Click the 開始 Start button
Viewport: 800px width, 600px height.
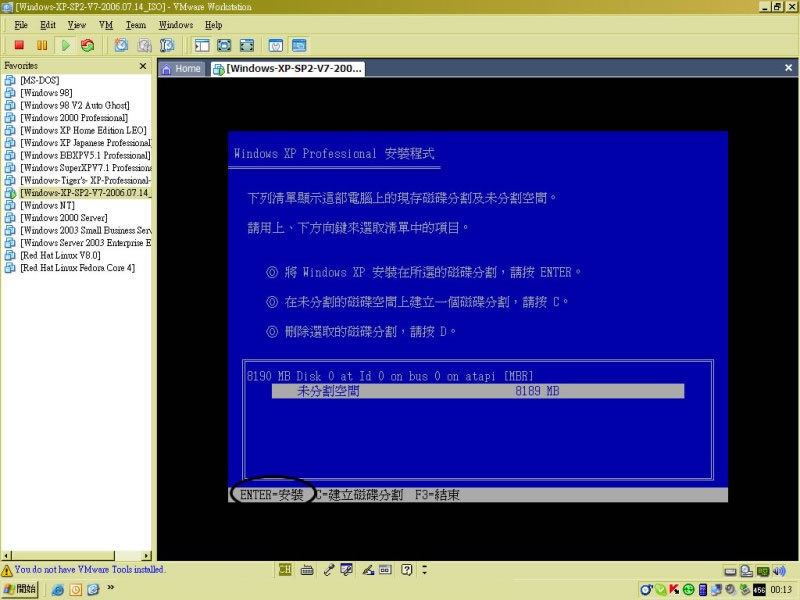click(x=20, y=589)
